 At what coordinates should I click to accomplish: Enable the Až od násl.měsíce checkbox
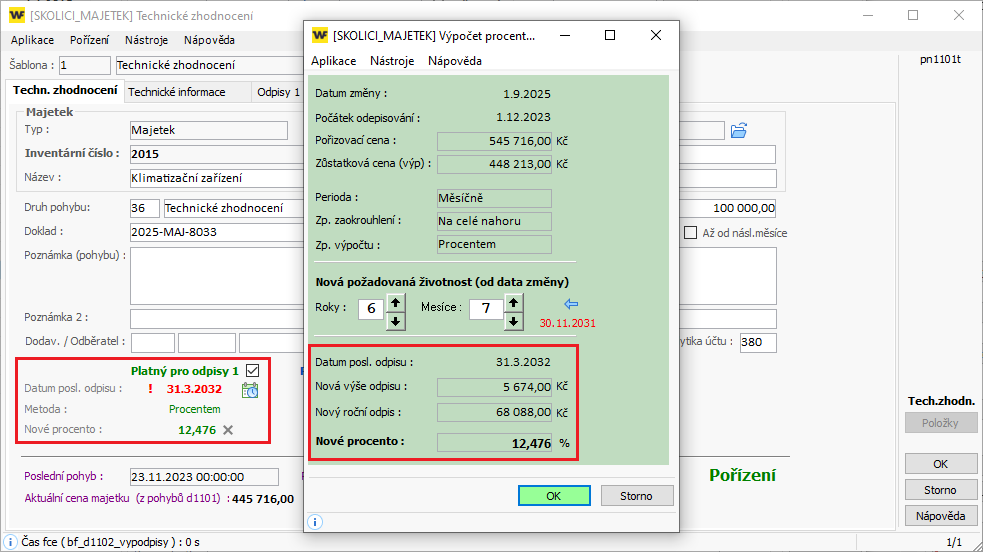pyautogui.click(x=691, y=233)
